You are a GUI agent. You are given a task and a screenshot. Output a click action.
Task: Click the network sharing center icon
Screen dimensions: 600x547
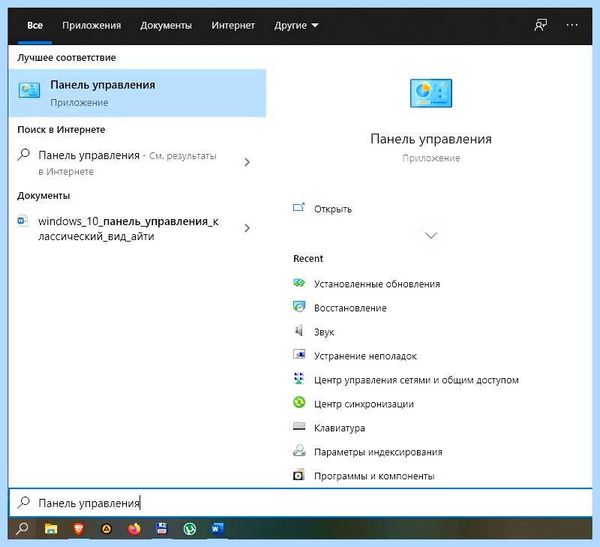[299, 379]
